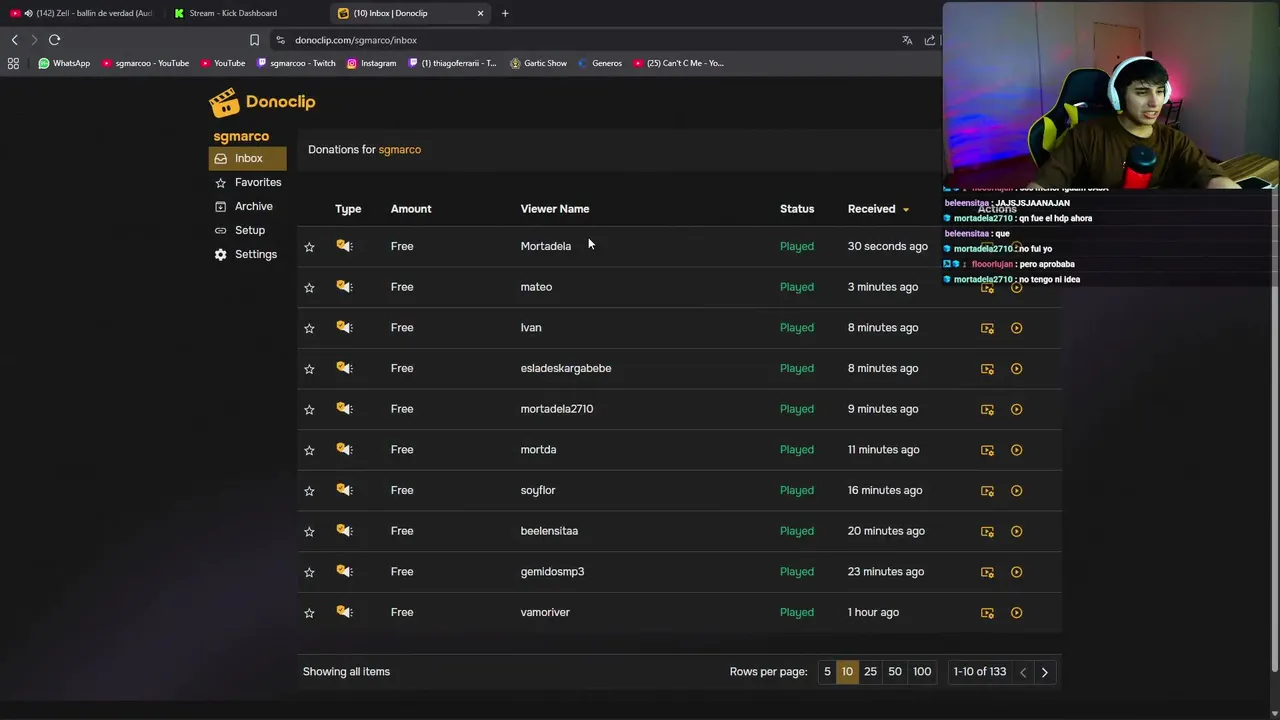Favorite the Mortadela donation

click(x=309, y=247)
